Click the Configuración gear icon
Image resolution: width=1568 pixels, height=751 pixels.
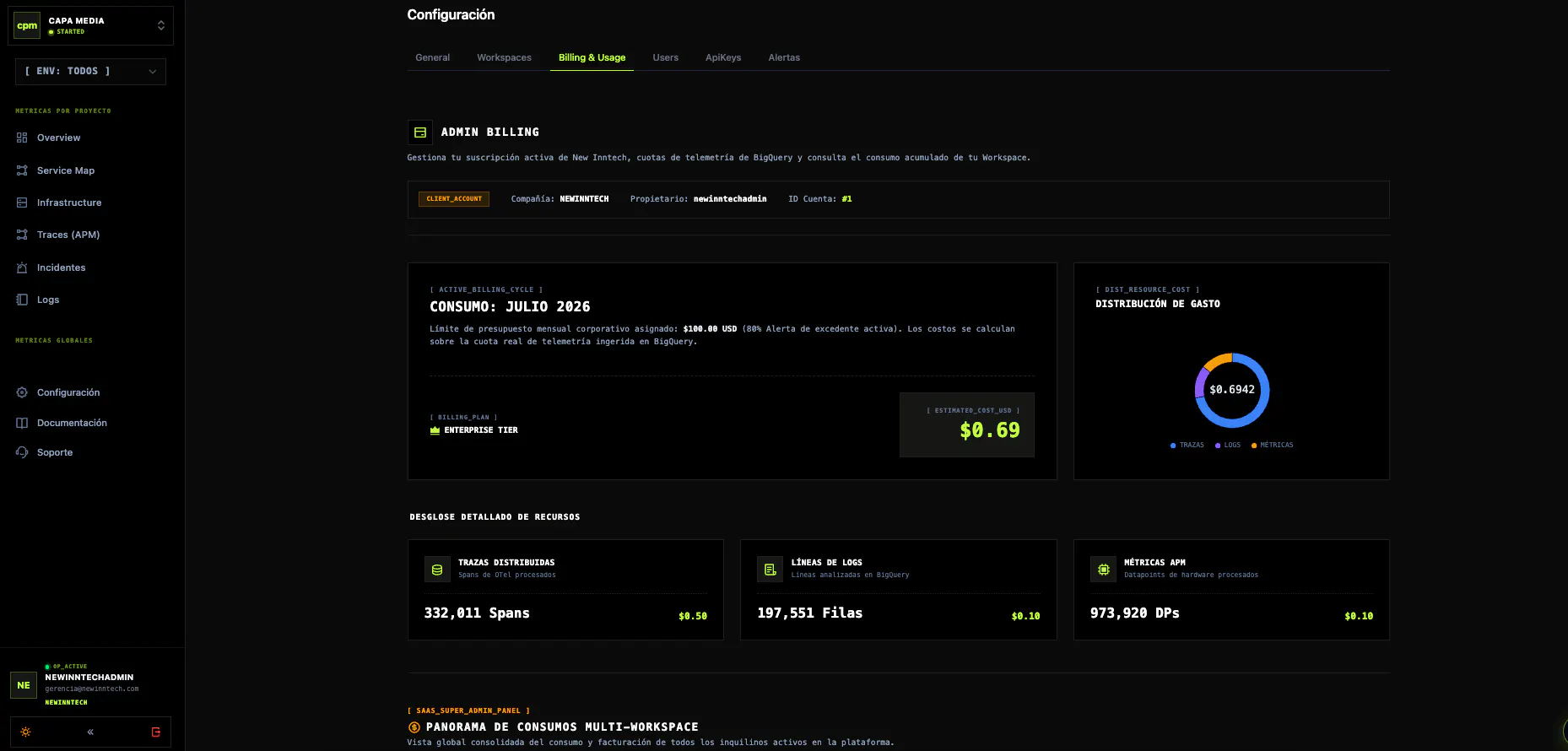(22, 392)
